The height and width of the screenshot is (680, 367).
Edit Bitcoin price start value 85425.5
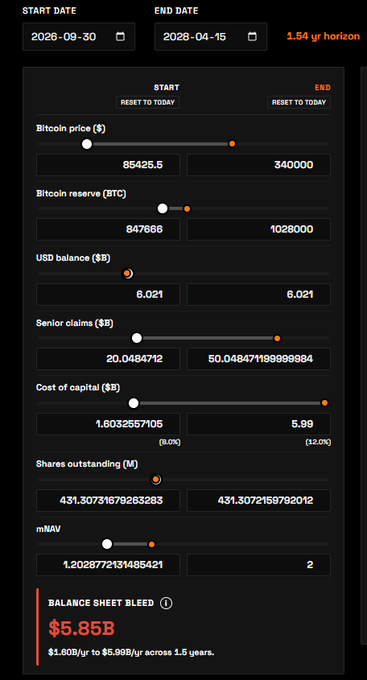pyautogui.click(x=108, y=165)
